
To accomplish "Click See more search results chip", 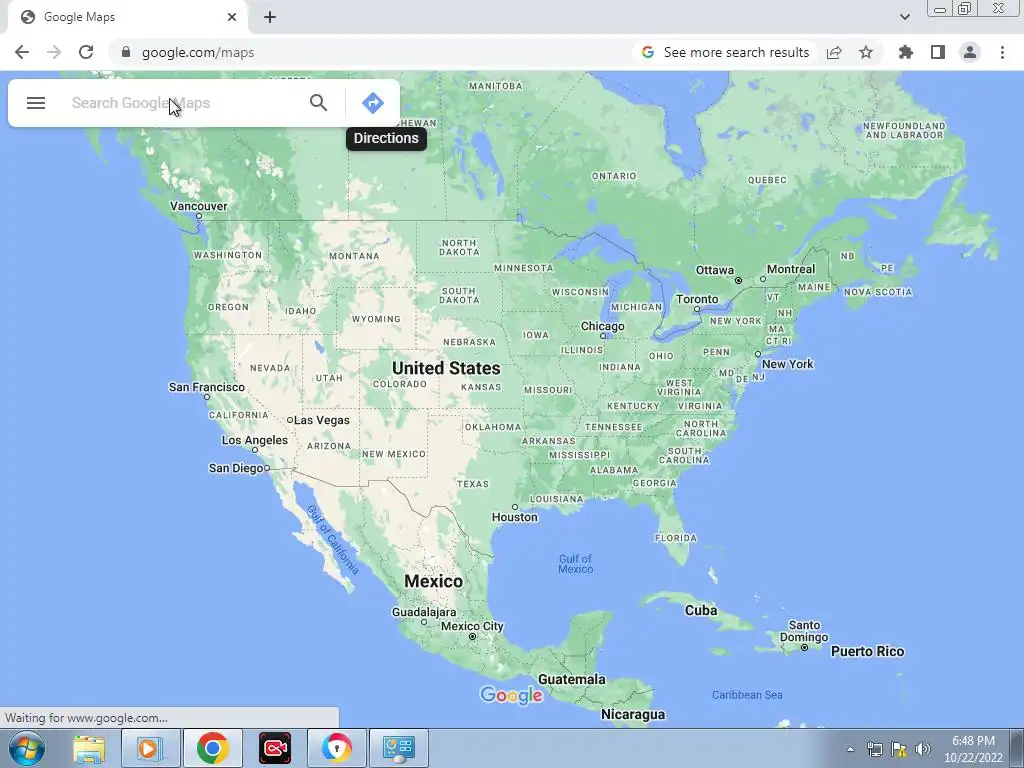I will [726, 52].
